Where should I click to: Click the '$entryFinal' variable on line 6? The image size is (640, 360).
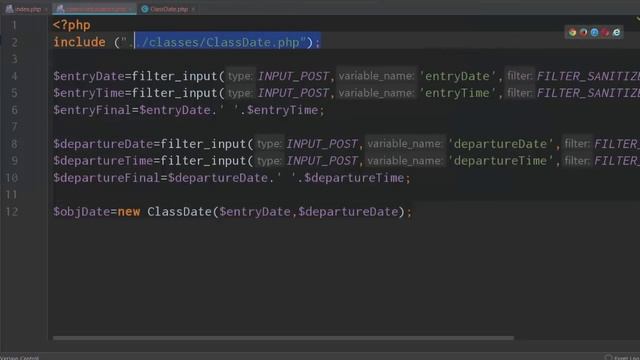92,110
